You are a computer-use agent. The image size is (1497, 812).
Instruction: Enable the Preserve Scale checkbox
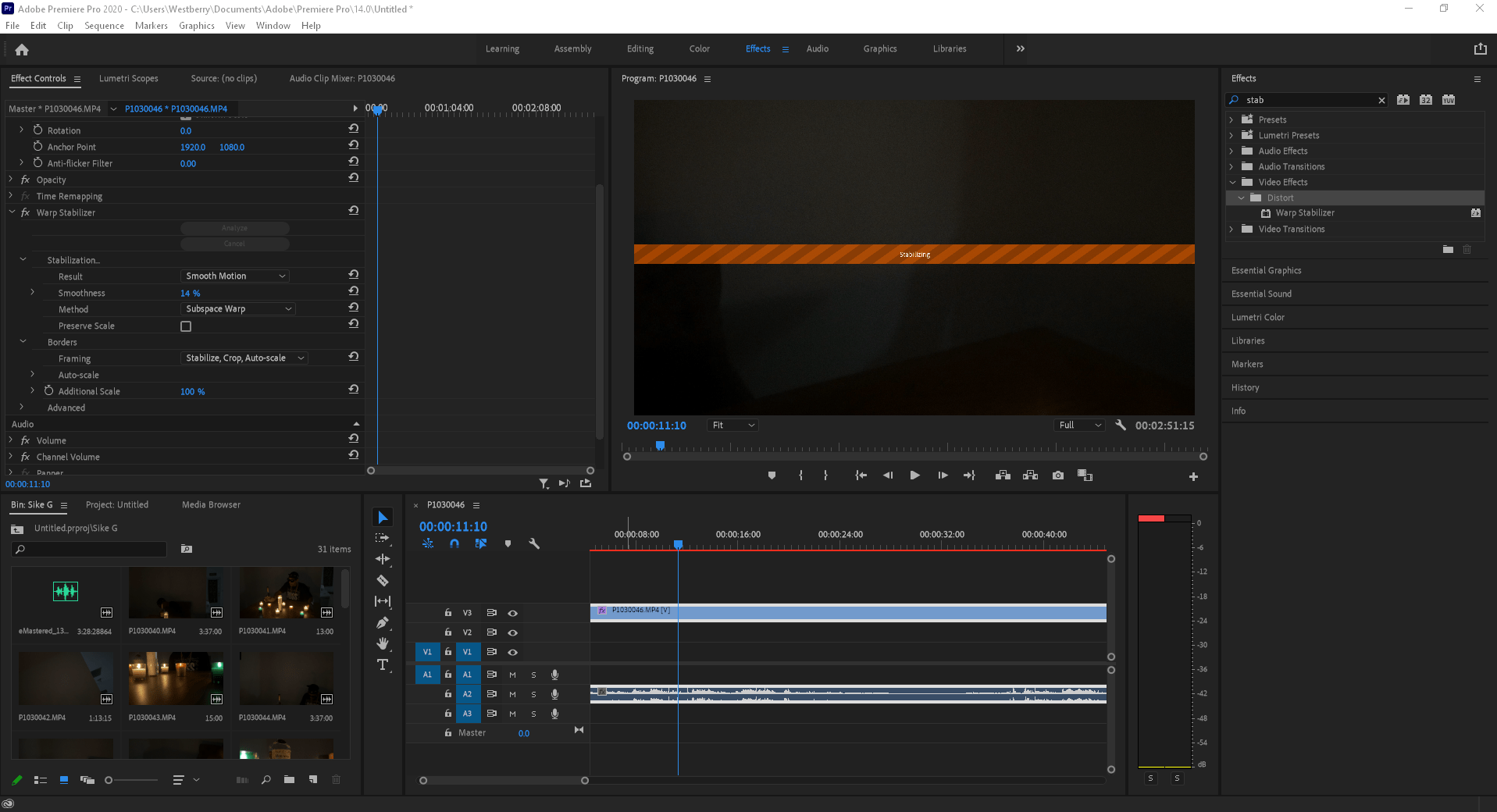[186, 326]
